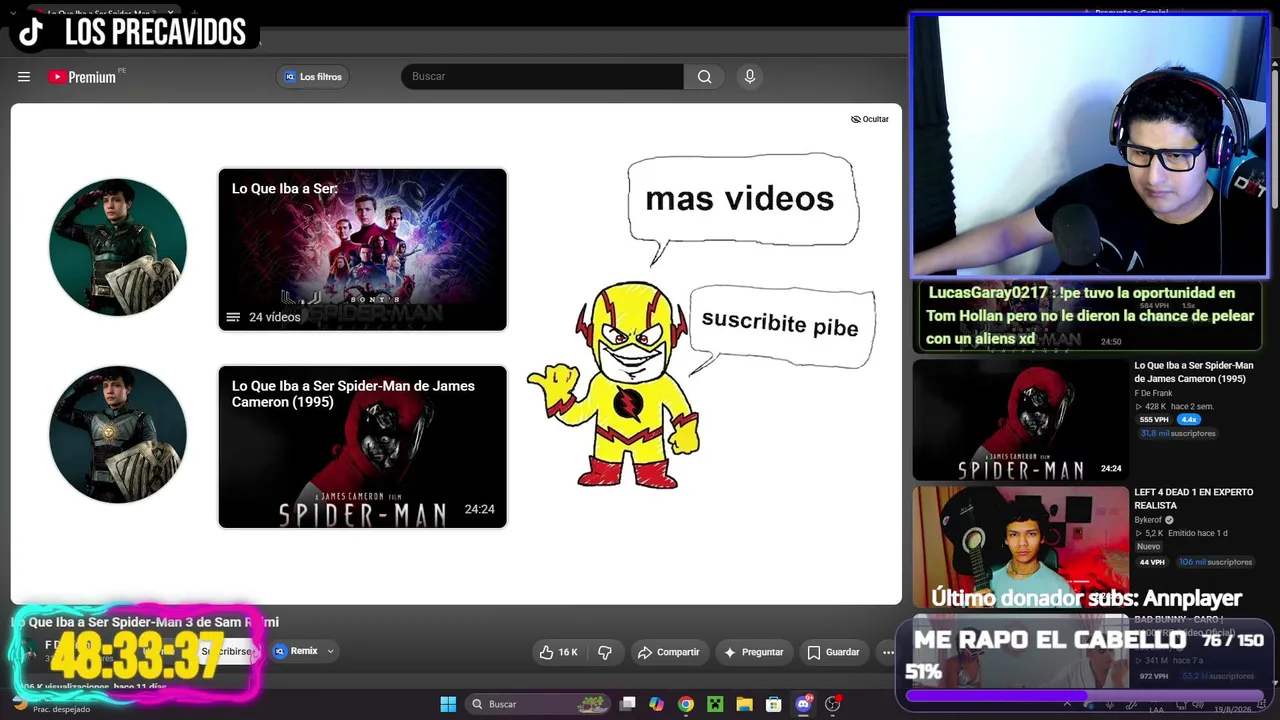
Task: Share the video with Compartir
Action: coord(669,652)
